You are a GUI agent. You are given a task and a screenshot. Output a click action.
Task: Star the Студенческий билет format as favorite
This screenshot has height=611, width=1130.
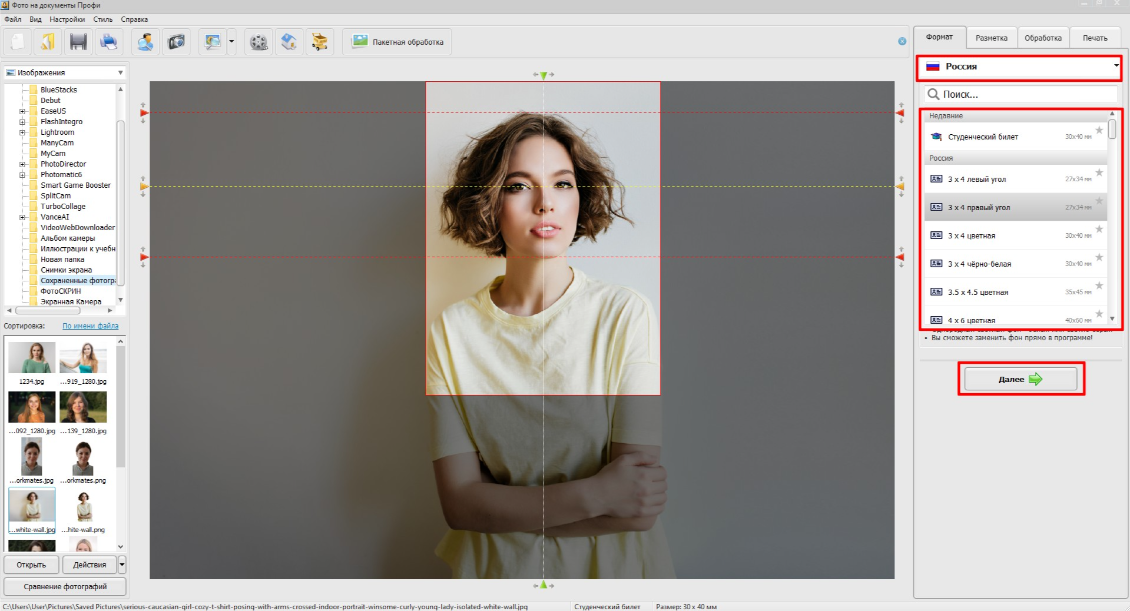[1099, 130]
